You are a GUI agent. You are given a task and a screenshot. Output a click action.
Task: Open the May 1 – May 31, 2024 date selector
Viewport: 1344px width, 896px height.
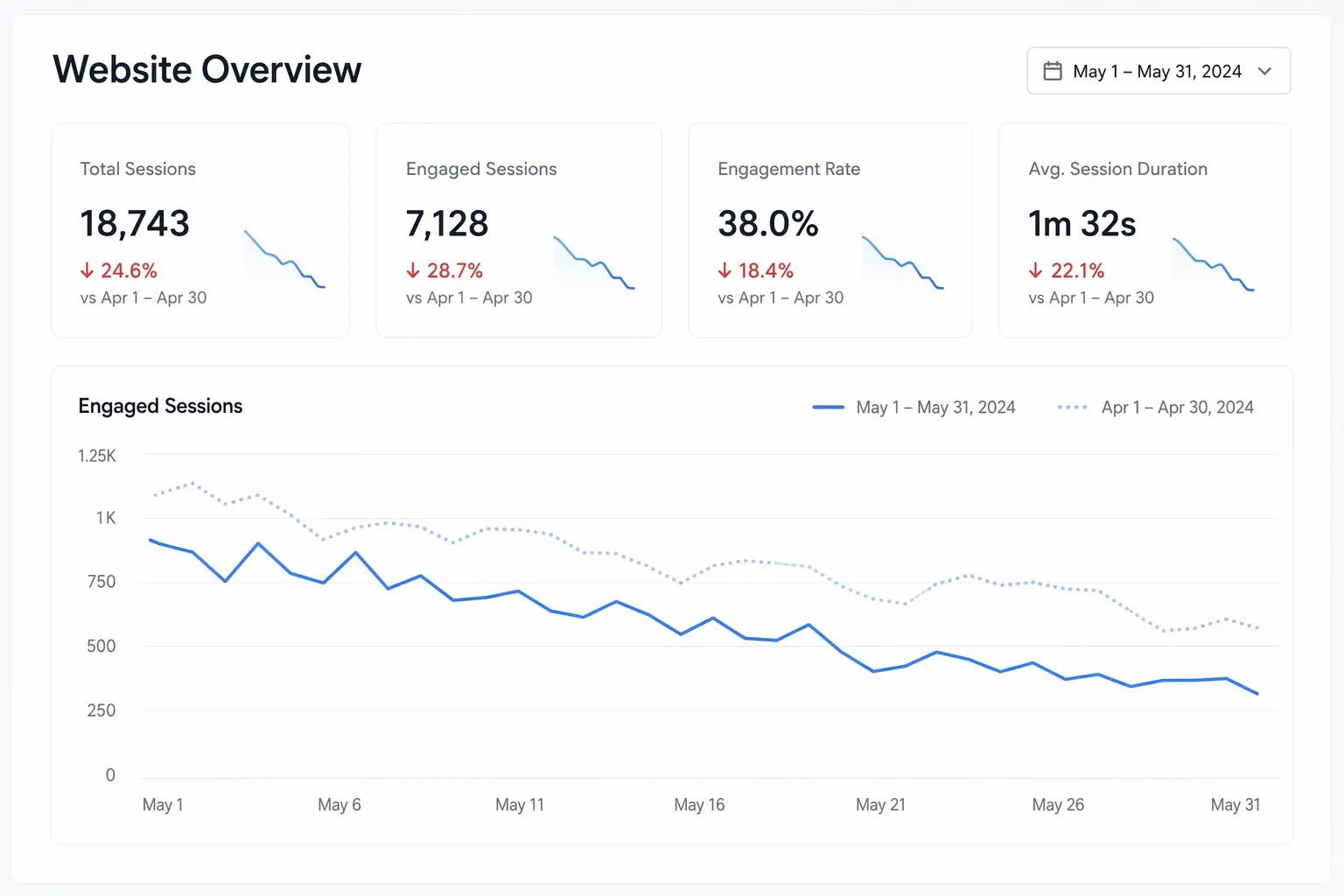tap(1158, 71)
